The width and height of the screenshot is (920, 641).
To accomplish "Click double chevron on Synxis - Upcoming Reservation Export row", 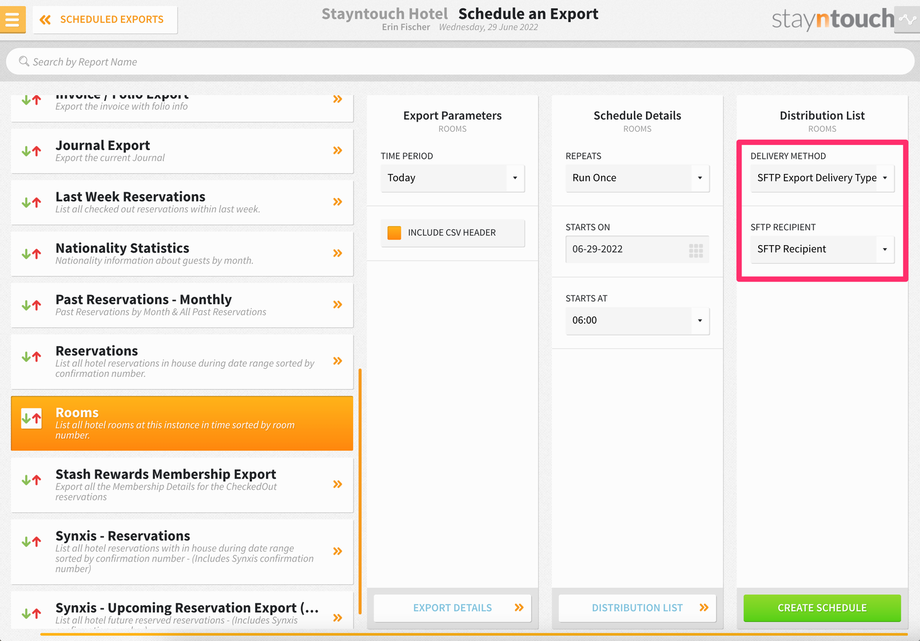I will pyautogui.click(x=337, y=618).
